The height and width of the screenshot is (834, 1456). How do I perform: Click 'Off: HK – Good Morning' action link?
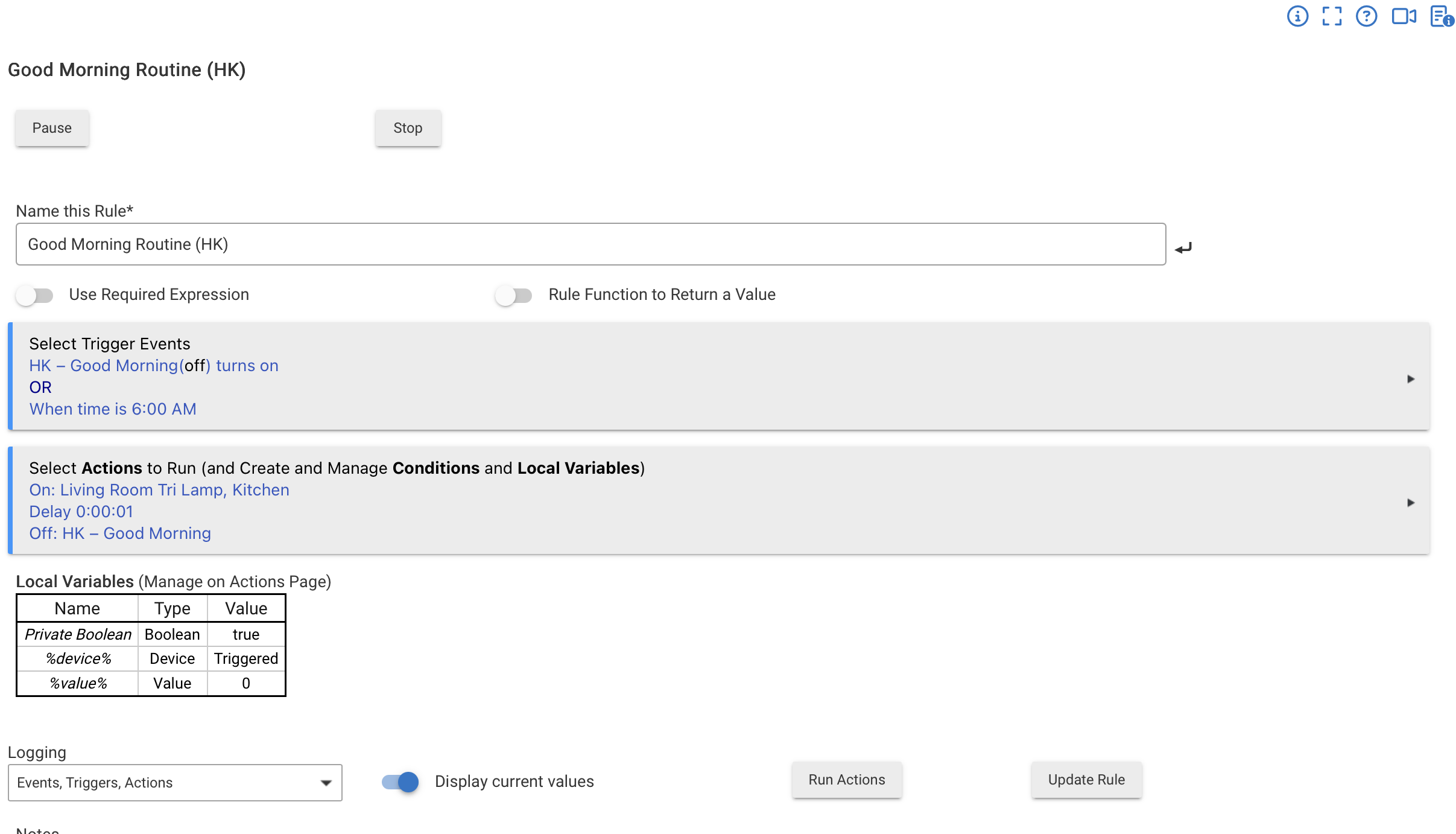tap(120, 533)
